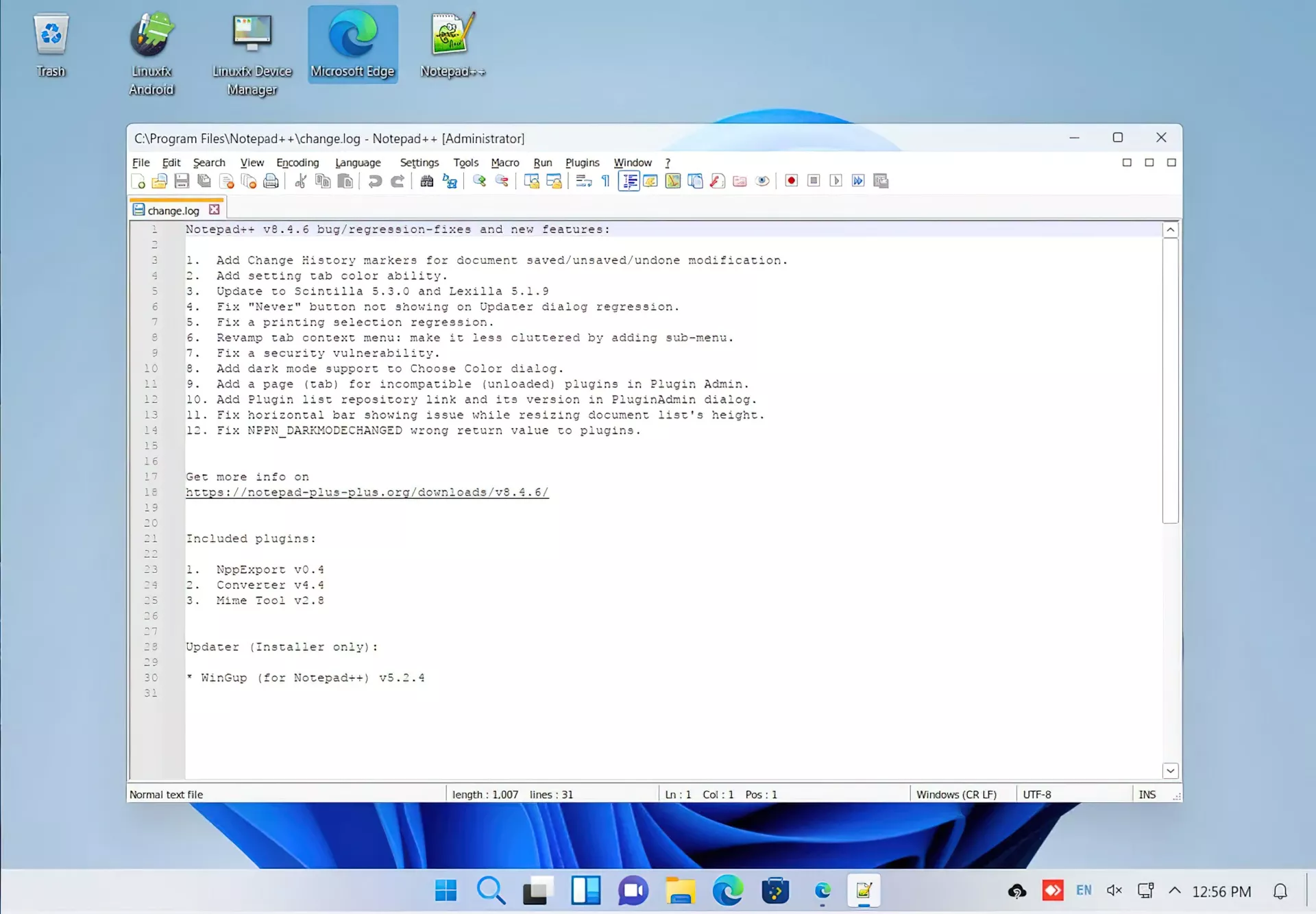This screenshot has width=1316, height=914.
Task: Click the INS indicator in the status bar
Action: tap(1147, 795)
